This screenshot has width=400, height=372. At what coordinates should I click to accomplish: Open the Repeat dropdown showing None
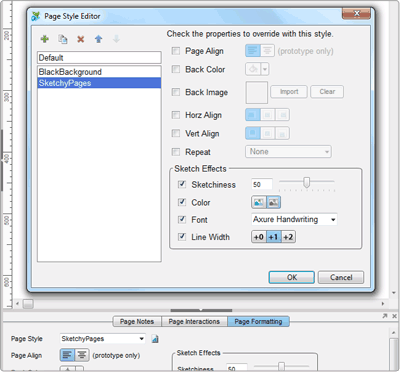point(288,152)
